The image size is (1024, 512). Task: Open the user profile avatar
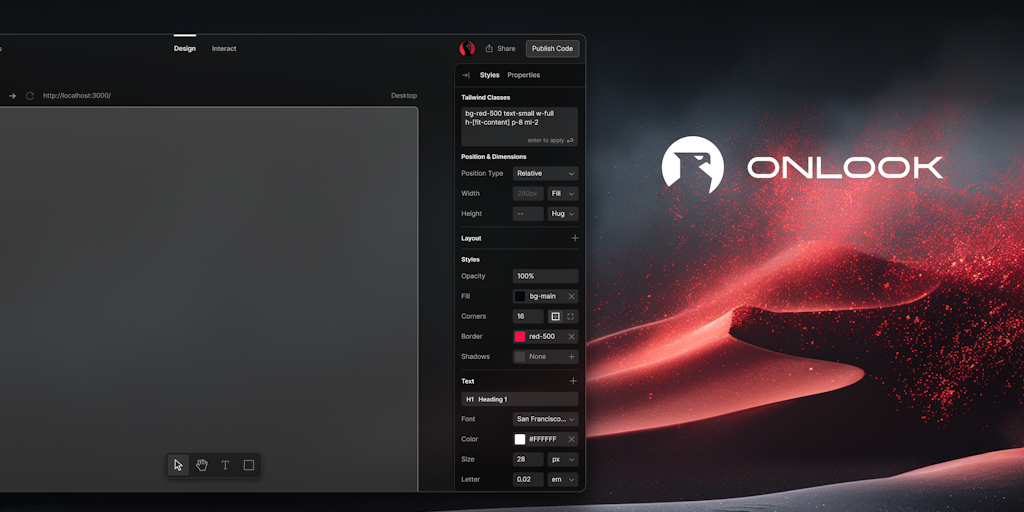pyautogui.click(x=467, y=48)
